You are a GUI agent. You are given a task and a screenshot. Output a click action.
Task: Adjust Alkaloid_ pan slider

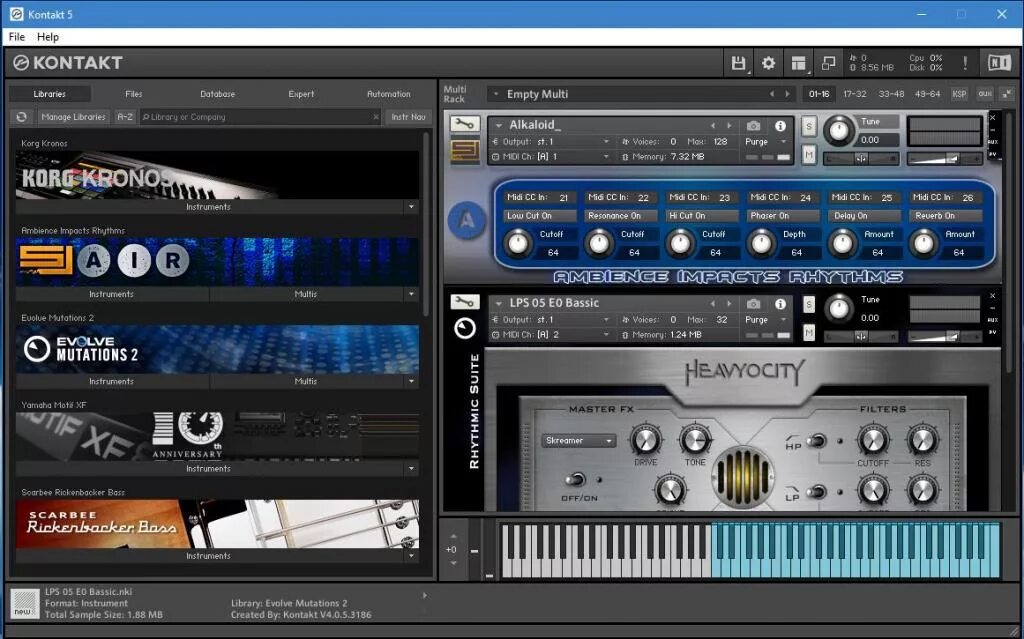861,158
